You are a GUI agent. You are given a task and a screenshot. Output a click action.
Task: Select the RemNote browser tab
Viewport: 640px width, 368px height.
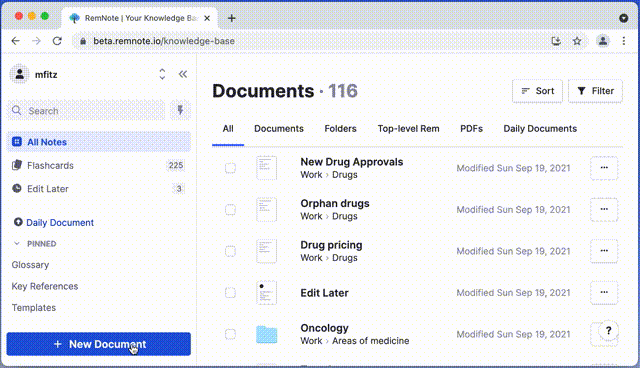click(140, 18)
